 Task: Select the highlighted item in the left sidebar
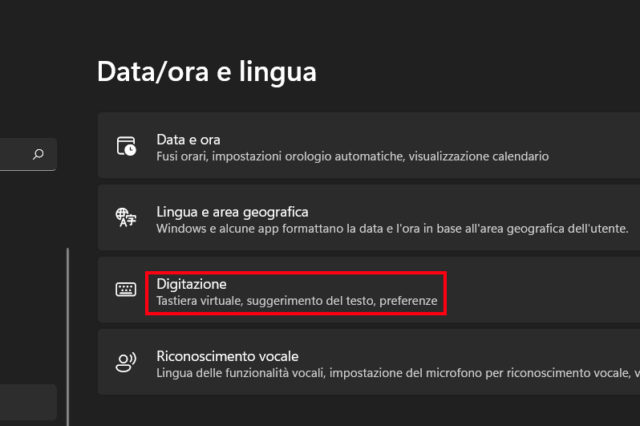click(x=27, y=401)
